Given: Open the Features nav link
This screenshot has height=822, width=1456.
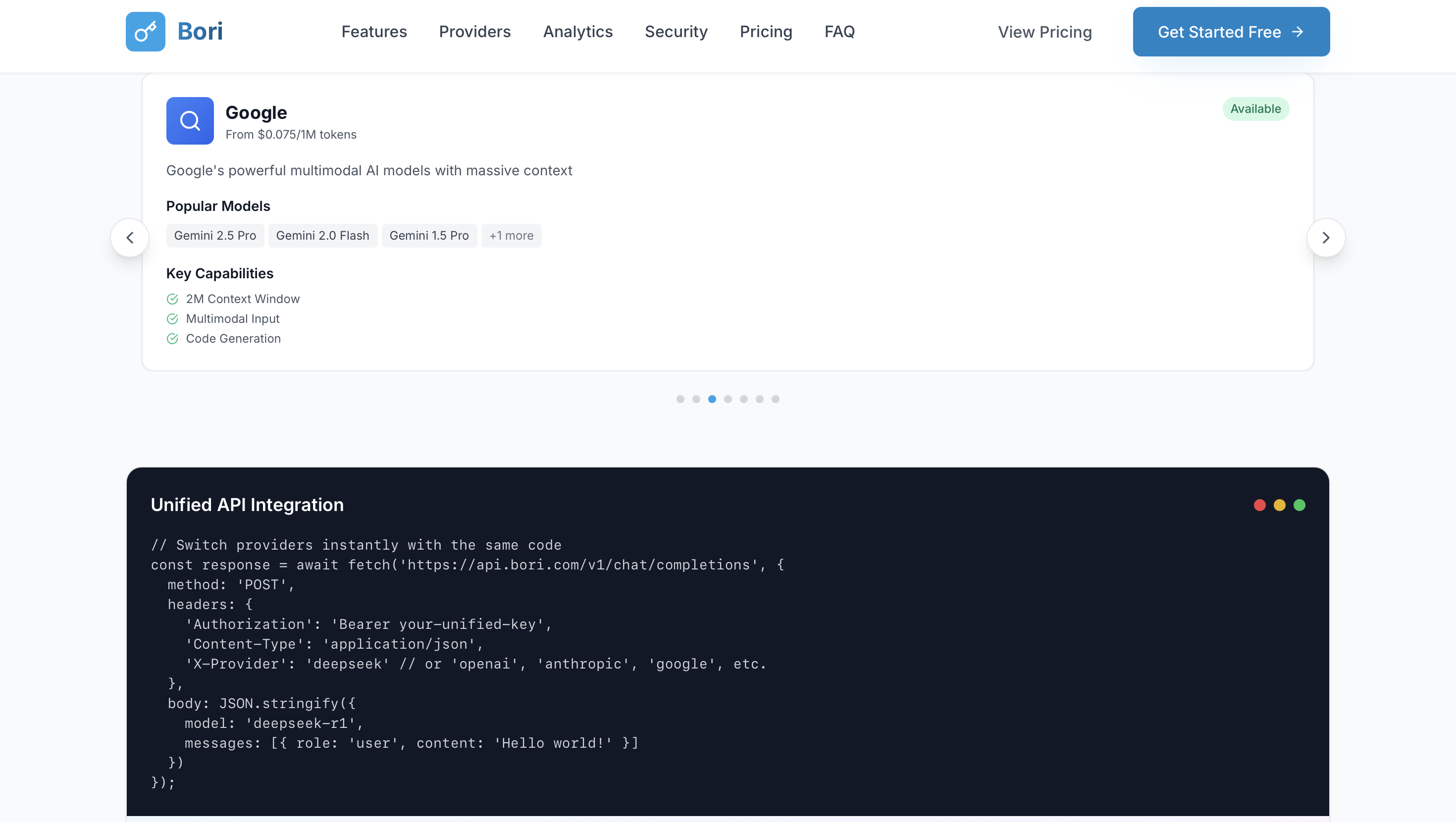Looking at the screenshot, I should click(x=374, y=32).
